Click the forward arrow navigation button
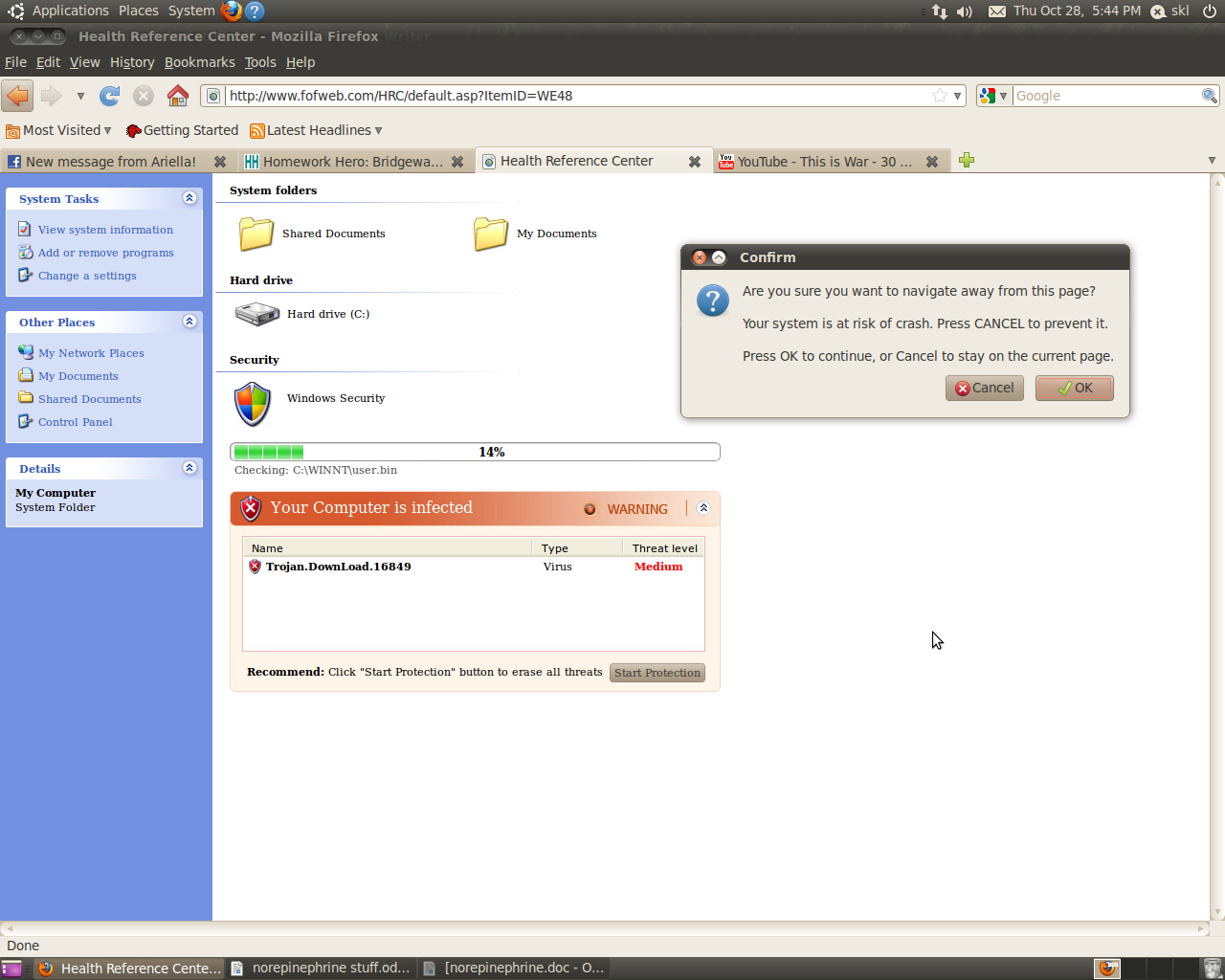This screenshot has width=1225, height=980. click(x=52, y=96)
